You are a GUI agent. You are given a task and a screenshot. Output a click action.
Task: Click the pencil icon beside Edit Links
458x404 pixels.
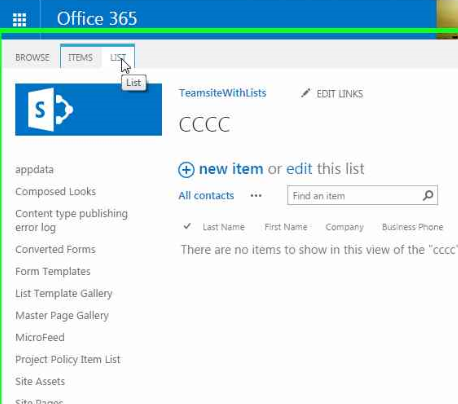tap(306, 93)
